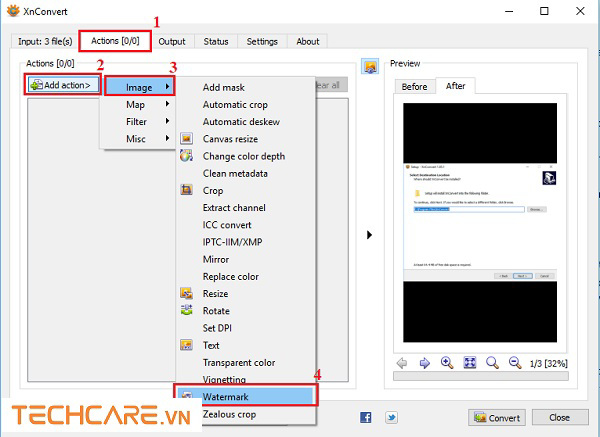The image size is (600, 437).
Task: Click the magnifier reset zoom icon
Action: coord(492,363)
